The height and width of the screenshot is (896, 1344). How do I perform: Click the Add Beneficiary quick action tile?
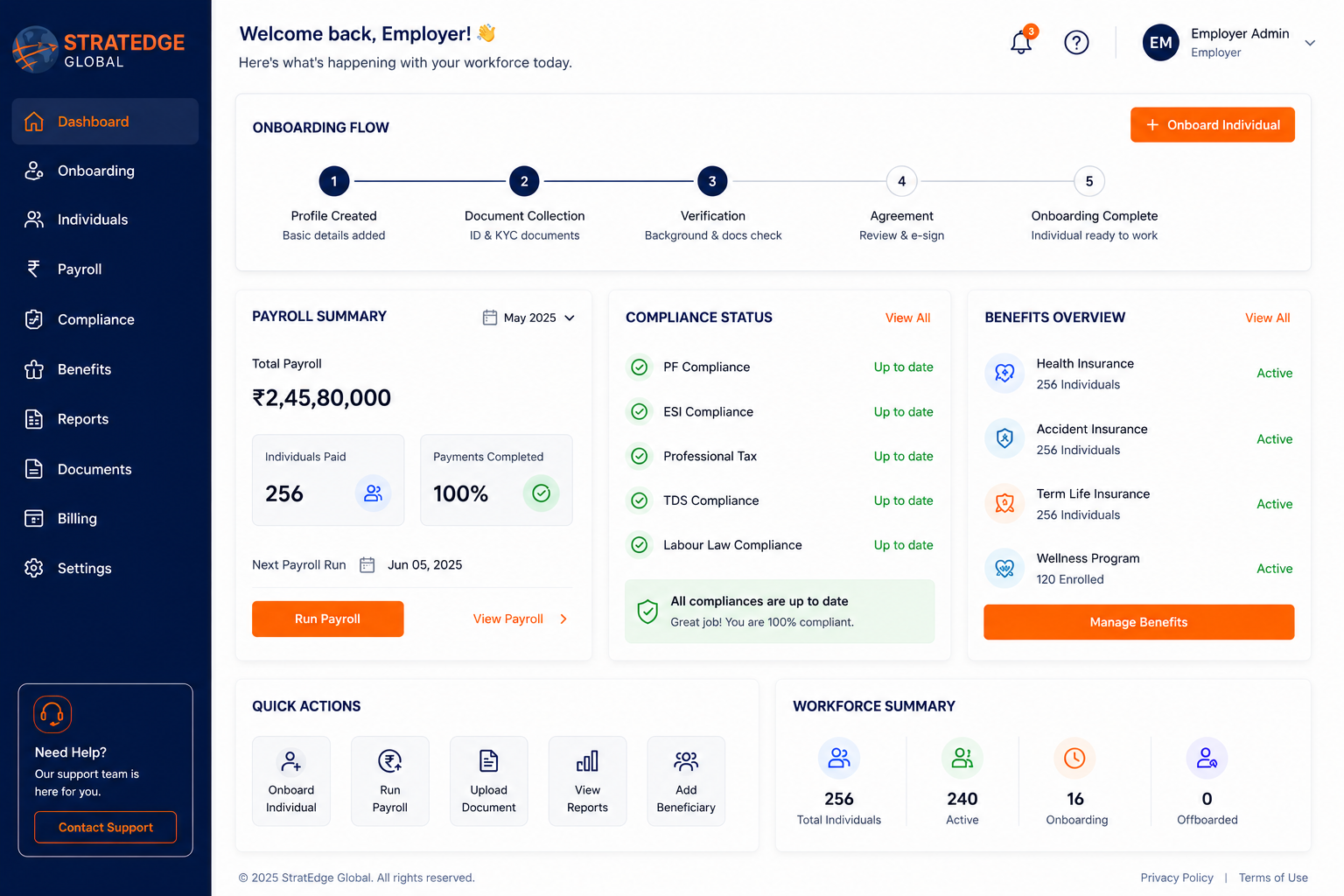coord(686,781)
